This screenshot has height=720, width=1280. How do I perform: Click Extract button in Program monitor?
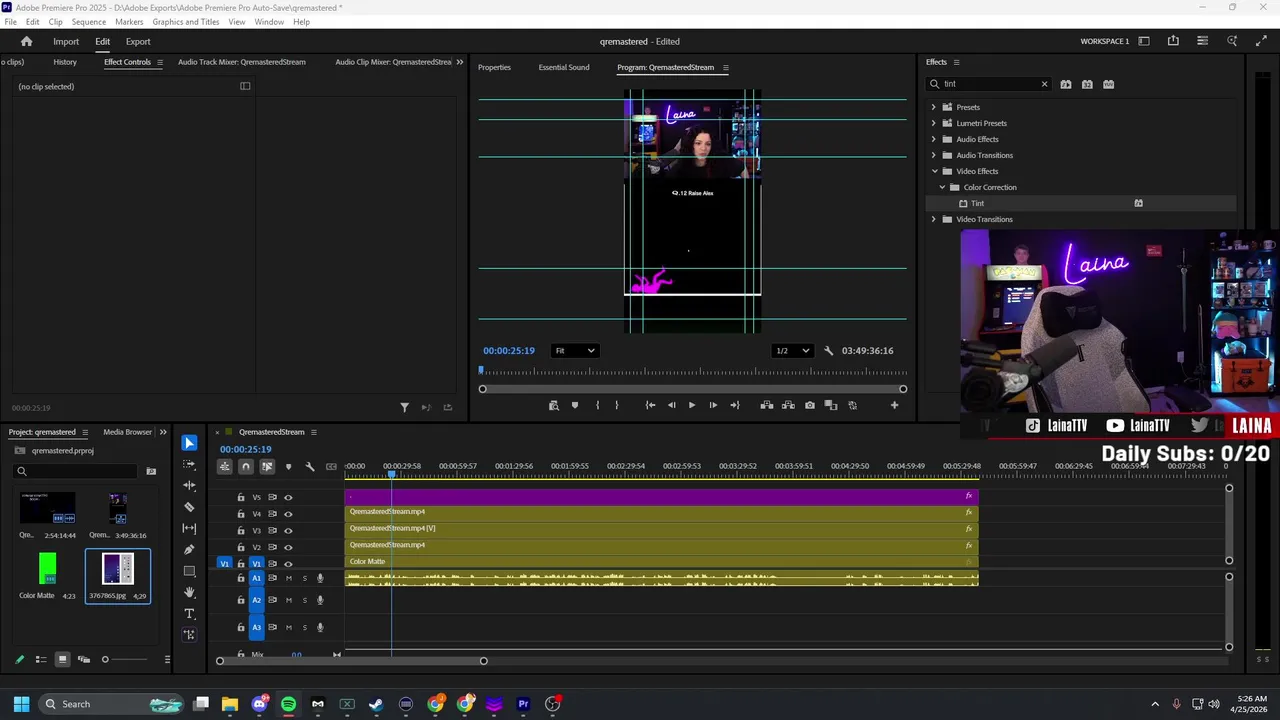click(788, 405)
